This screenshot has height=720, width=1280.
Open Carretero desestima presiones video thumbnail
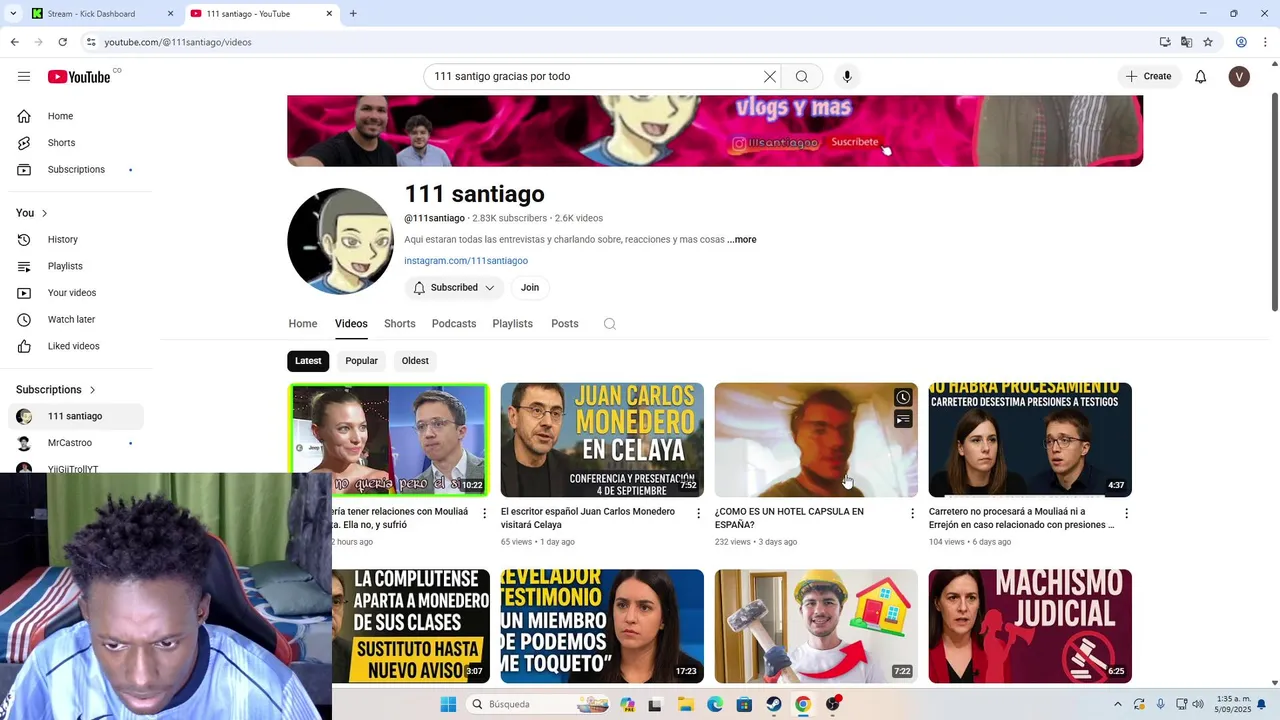point(1030,440)
